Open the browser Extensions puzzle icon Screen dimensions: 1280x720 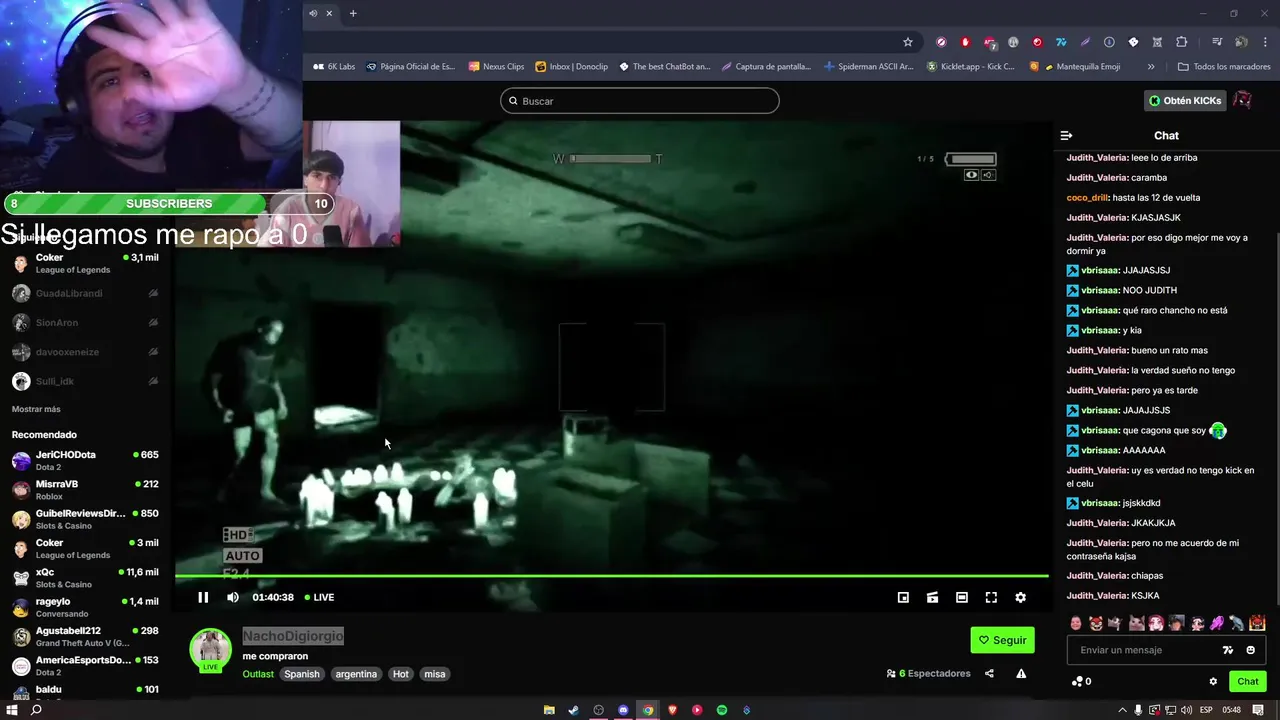point(1181,42)
